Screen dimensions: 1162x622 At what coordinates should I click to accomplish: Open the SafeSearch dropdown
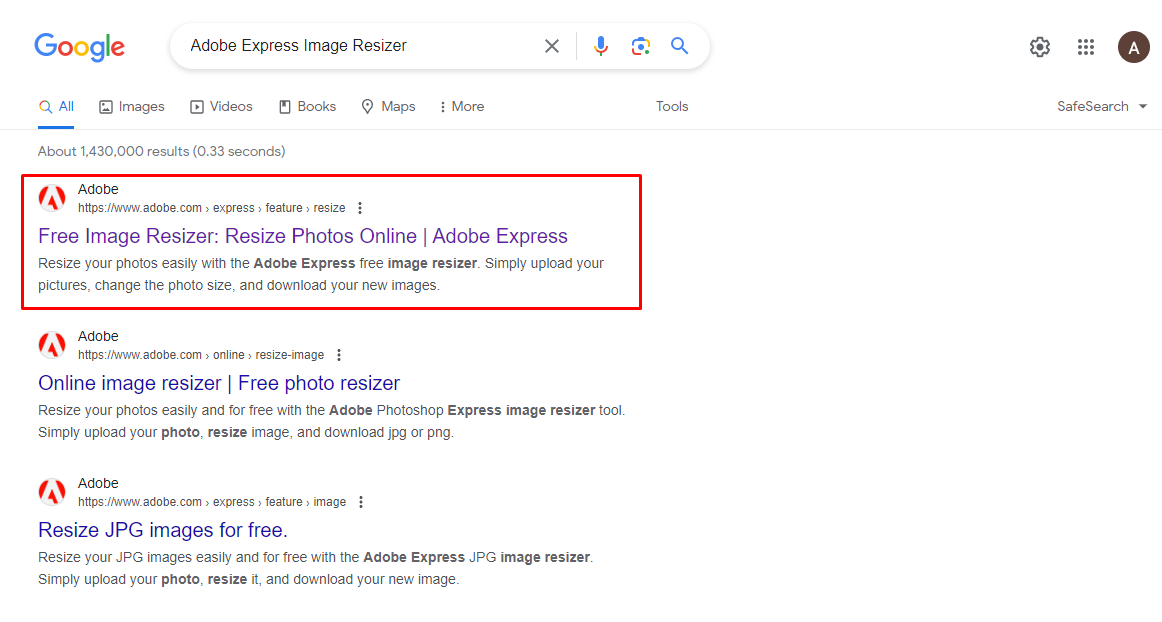(x=1101, y=106)
